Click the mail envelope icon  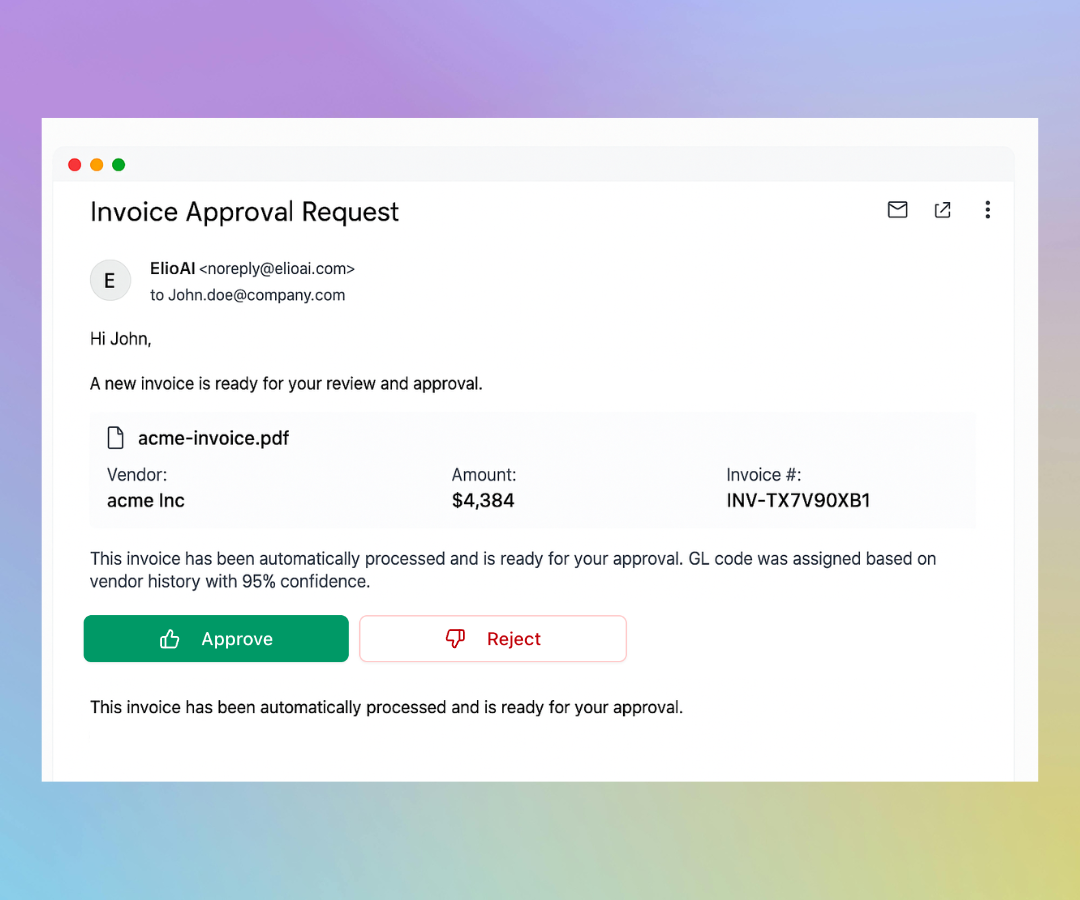click(x=897, y=209)
